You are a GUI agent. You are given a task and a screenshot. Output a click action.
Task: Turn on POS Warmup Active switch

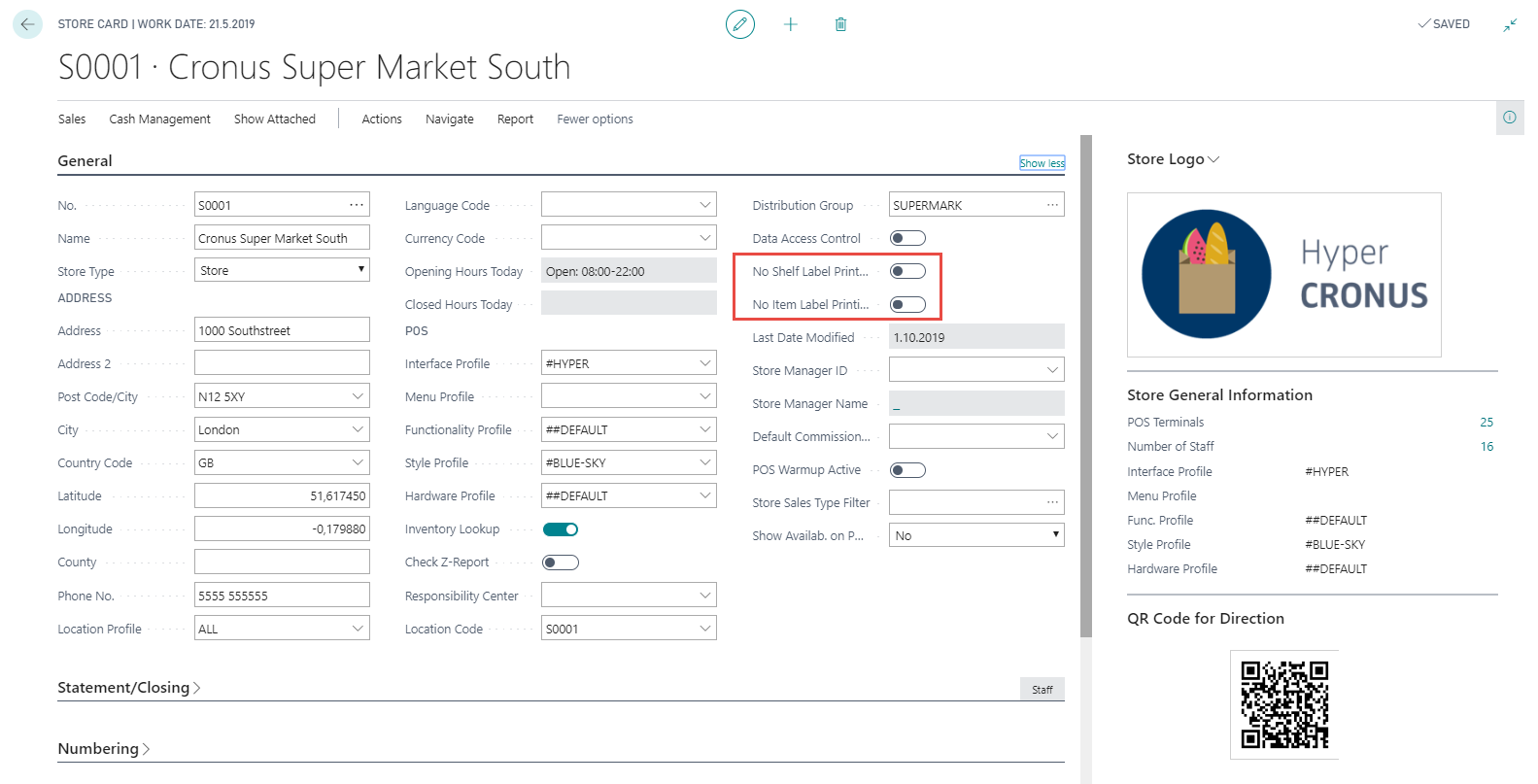click(x=907, y=470)
